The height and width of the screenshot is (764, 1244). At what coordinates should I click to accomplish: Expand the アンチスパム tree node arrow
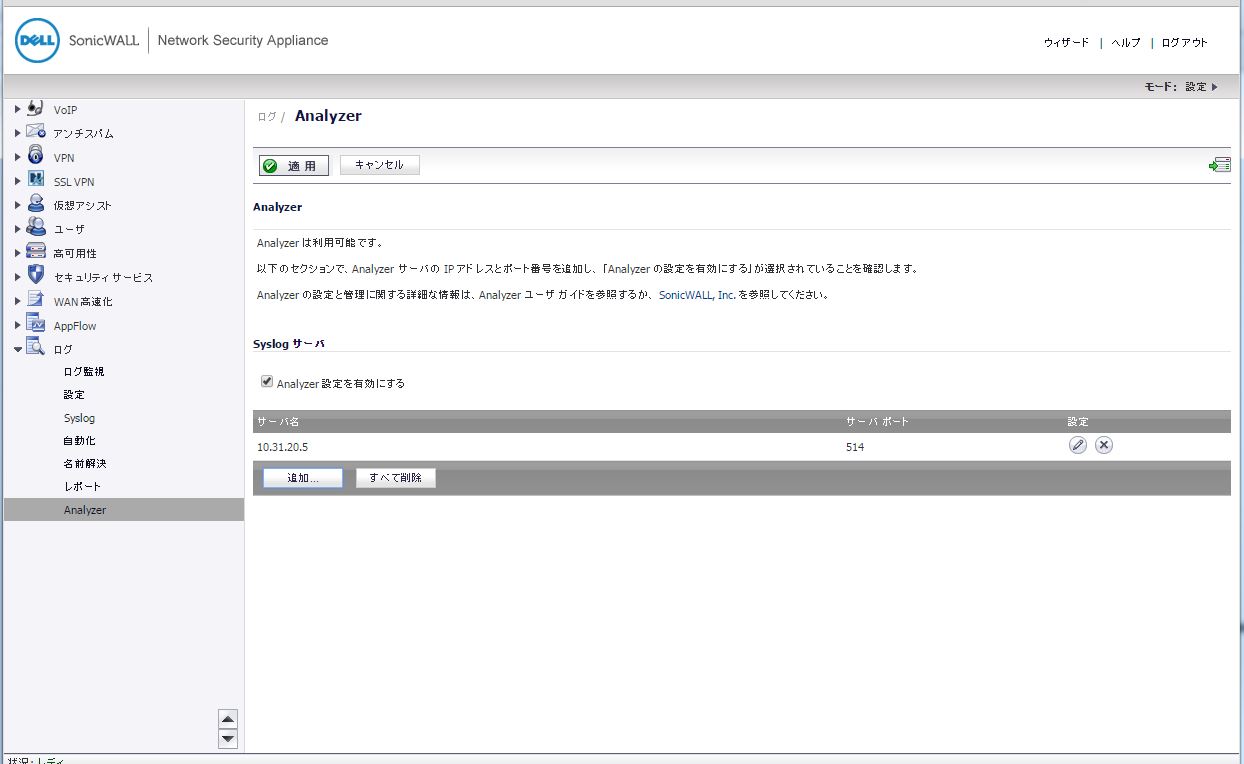coord(17,133)
